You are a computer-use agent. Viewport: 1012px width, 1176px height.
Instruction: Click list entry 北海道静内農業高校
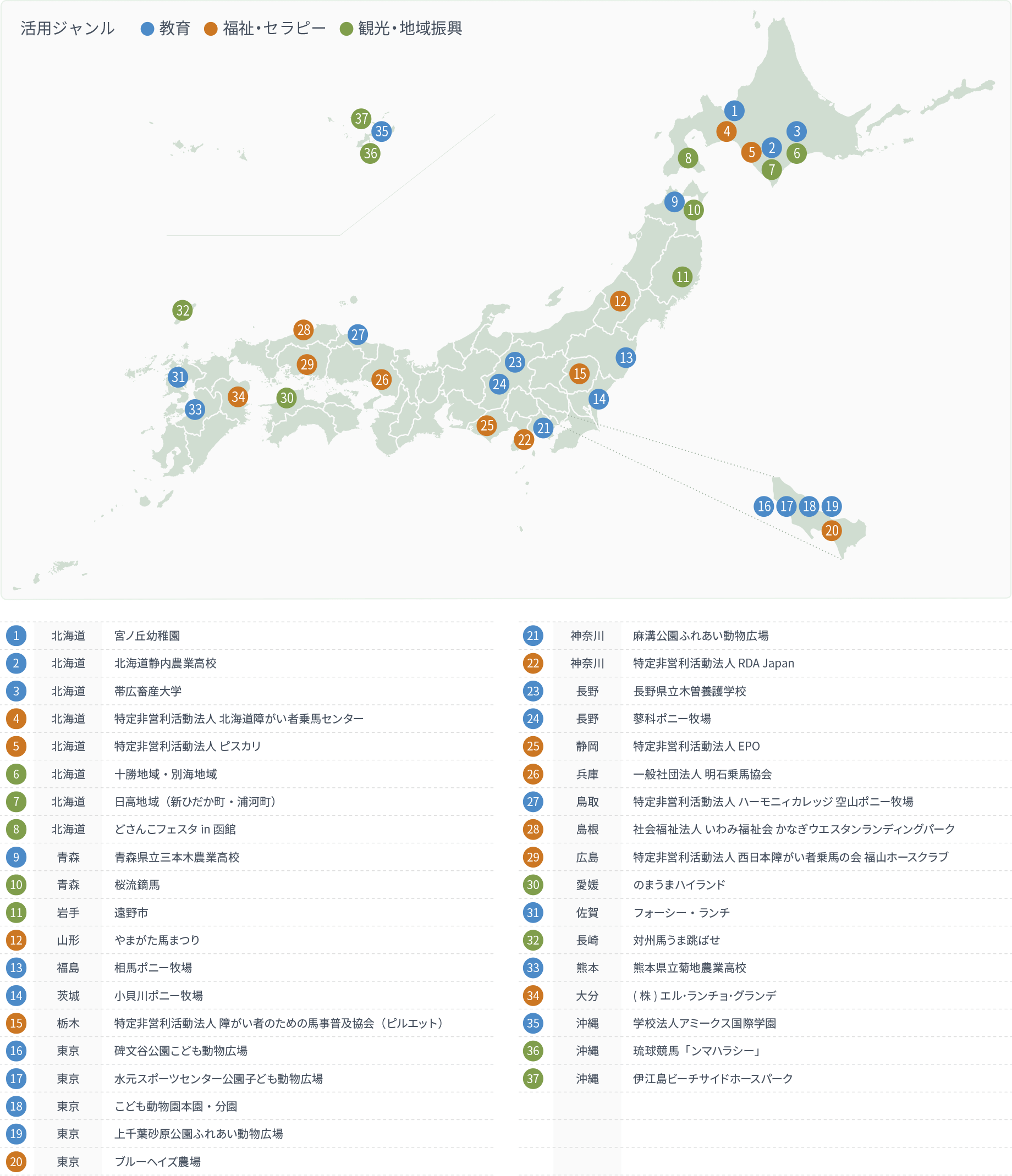click(x=165, y=663)
